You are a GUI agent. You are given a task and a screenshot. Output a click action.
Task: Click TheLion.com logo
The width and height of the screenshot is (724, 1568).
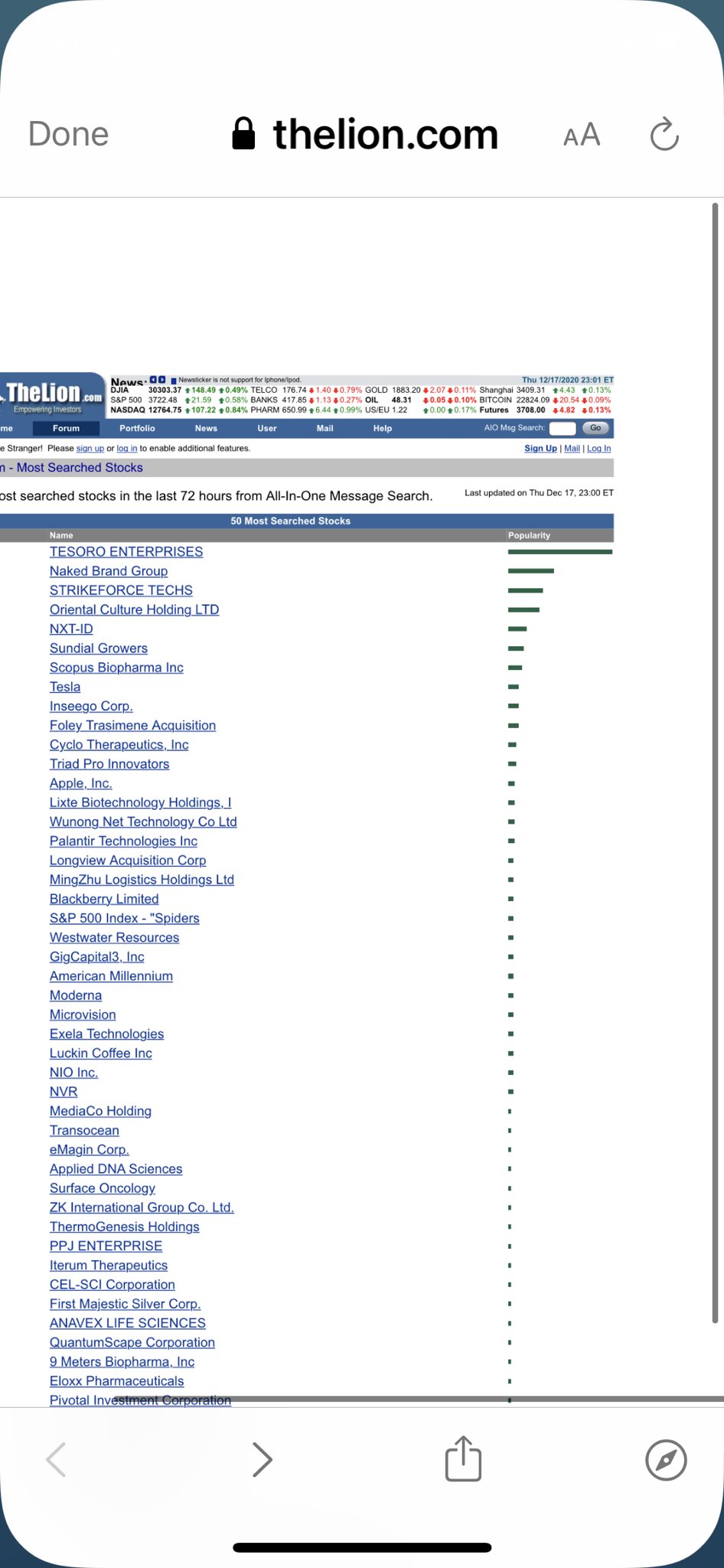(x=52, y=396)
